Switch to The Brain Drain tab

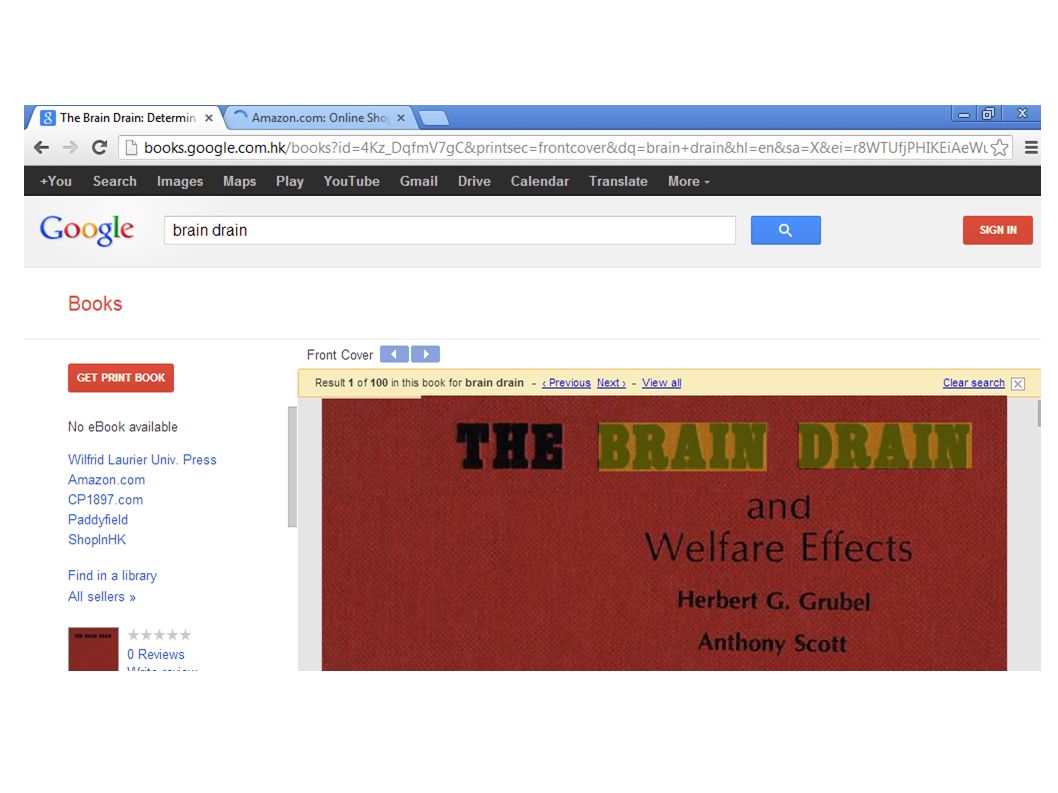pyautogui.click(x=126, y=118)
